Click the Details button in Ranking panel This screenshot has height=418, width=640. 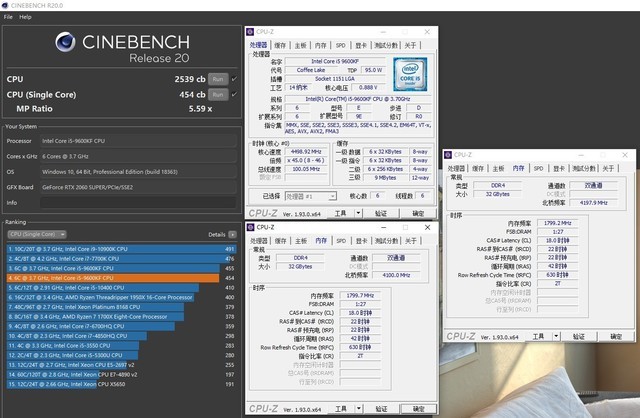[232, 235]
